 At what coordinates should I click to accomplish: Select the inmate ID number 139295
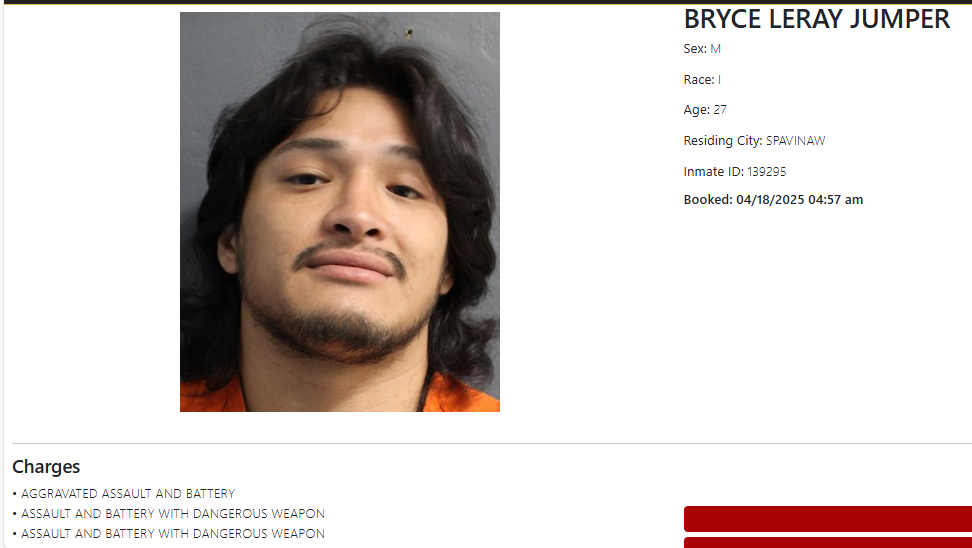[x=766, y=172]
